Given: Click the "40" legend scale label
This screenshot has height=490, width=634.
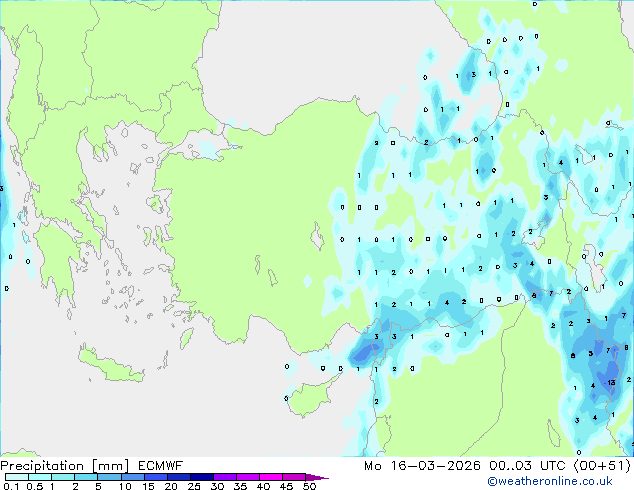Looking at the screenshot, I should pyautogui.click(x=263, y=486).
